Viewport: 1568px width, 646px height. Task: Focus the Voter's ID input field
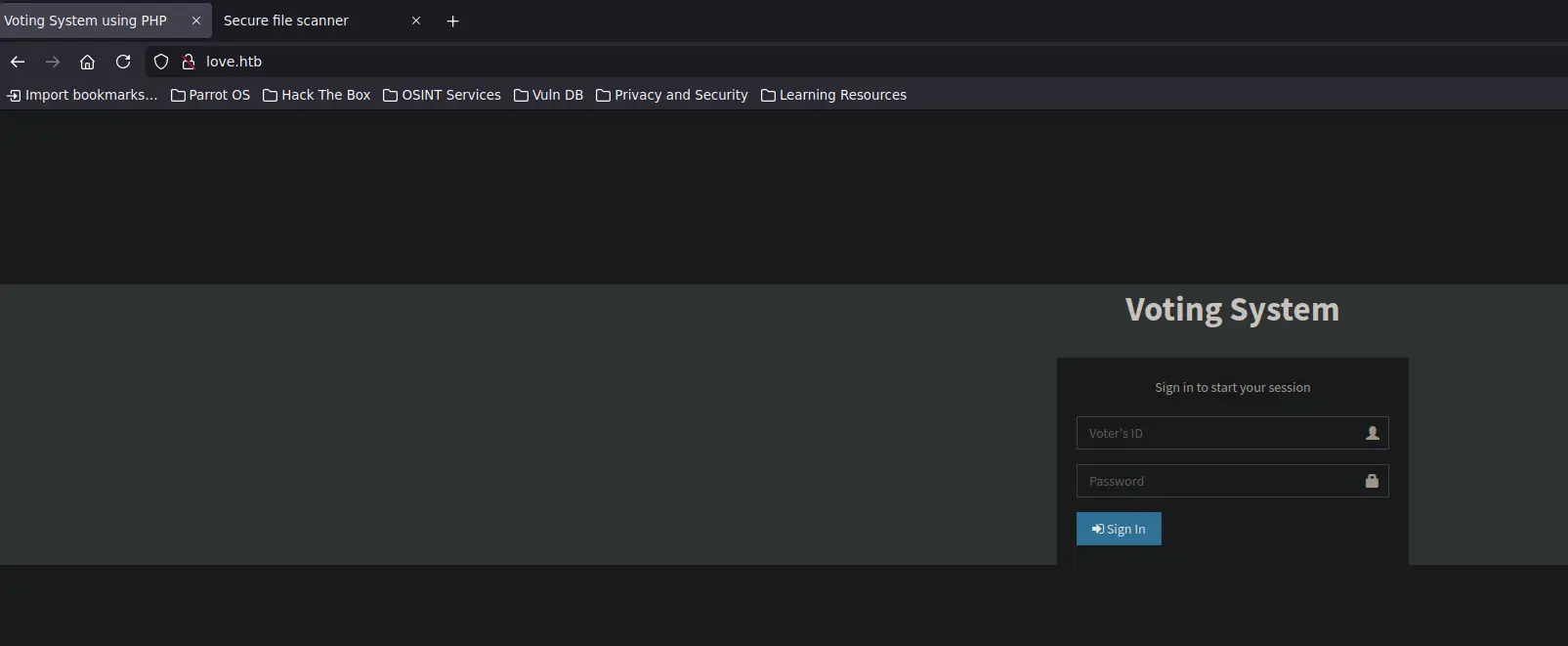1221,433
